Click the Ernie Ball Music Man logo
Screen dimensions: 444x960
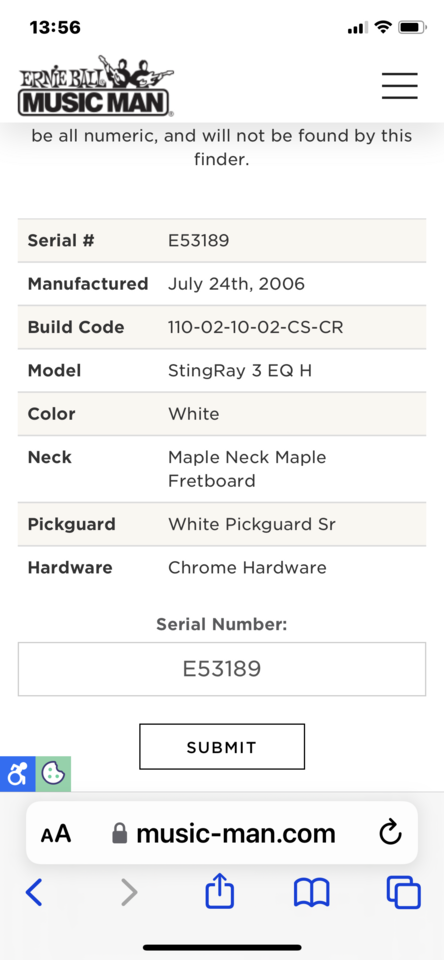96,86
